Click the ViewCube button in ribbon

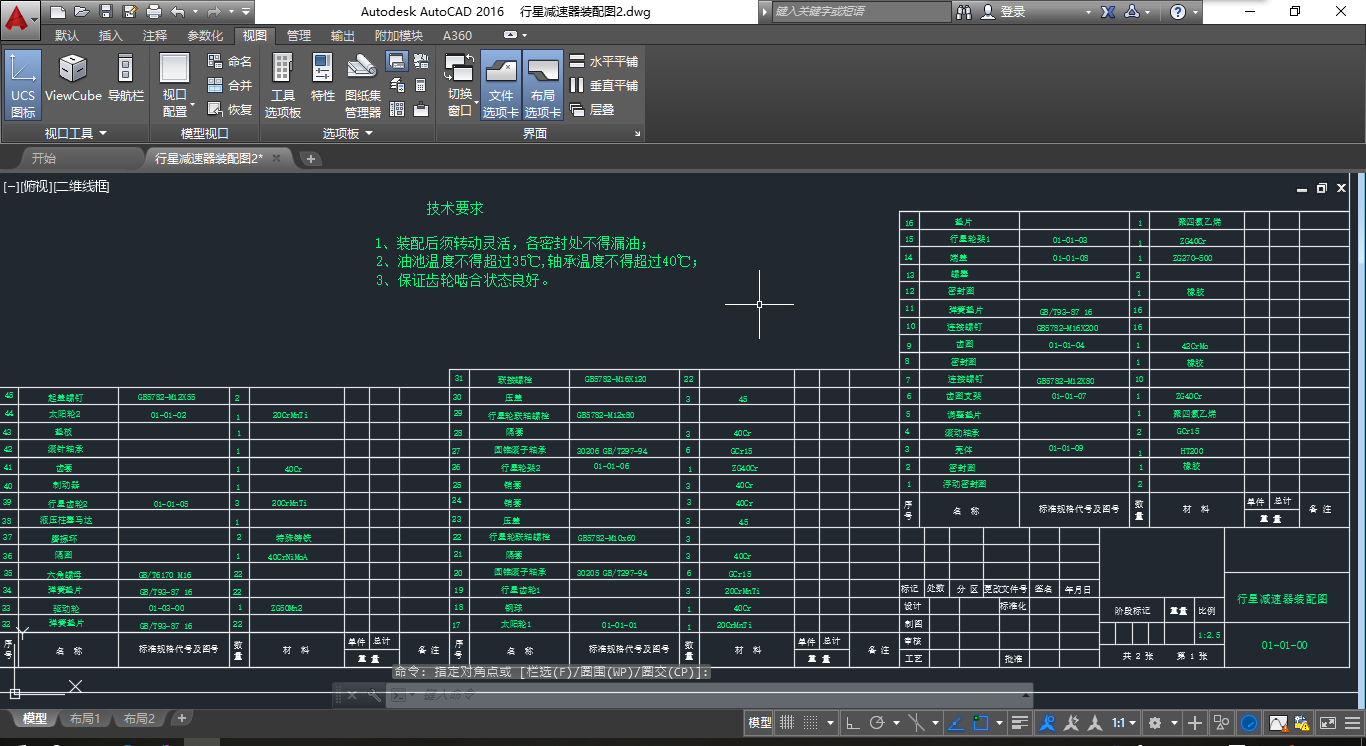click(x=73, y=79)
